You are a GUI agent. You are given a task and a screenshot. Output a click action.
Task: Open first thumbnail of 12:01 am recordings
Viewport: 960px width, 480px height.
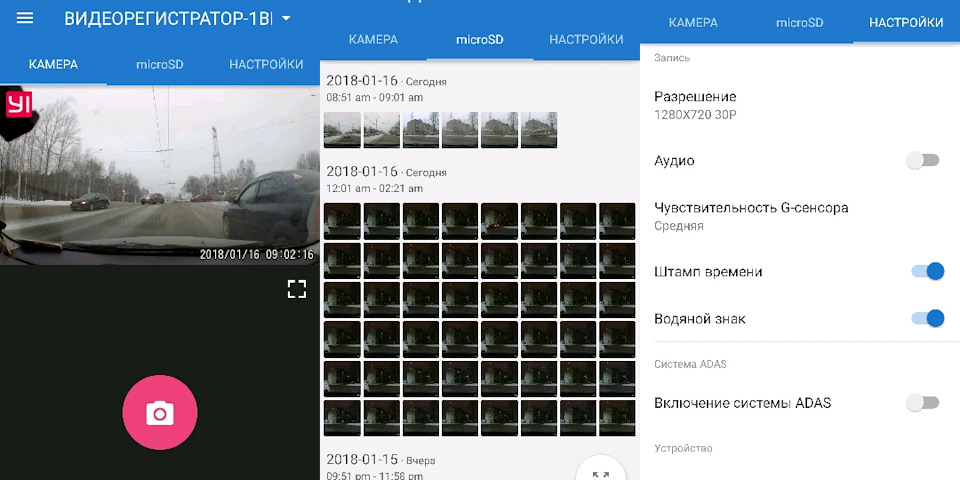pyautogui.click(x=342, y=221)
